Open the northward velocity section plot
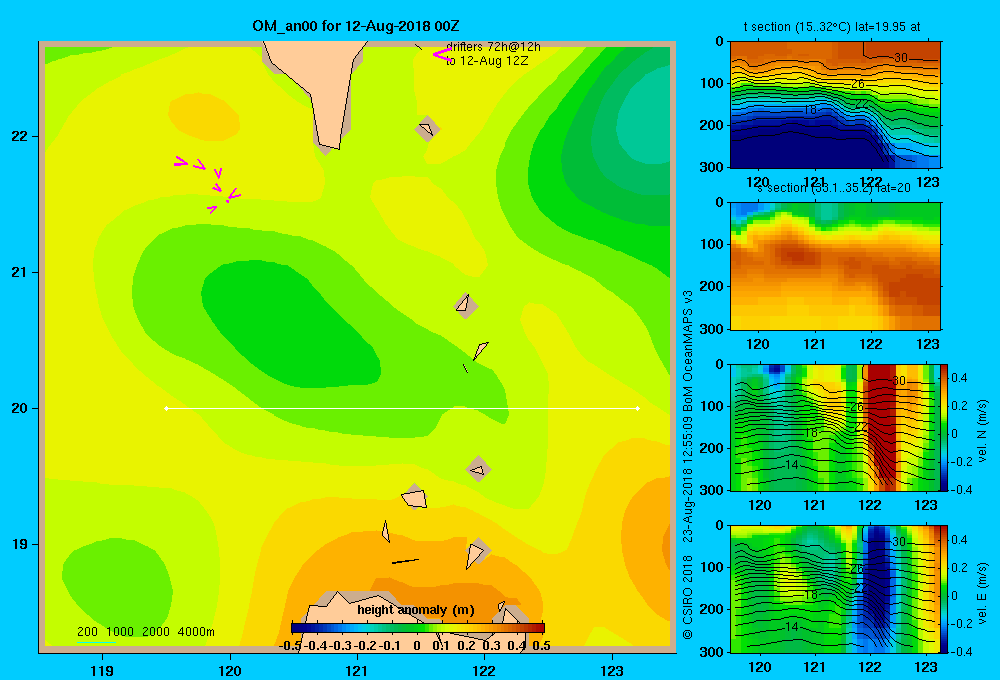The height and width of the screenshot is (680, 1000). [x=835, y=427]
